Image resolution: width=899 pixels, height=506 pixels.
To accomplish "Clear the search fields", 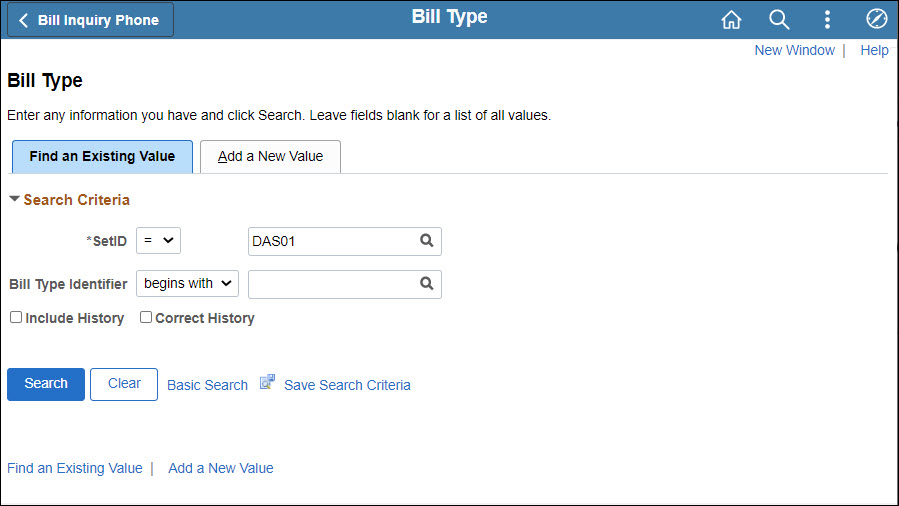I will point(124,384).
